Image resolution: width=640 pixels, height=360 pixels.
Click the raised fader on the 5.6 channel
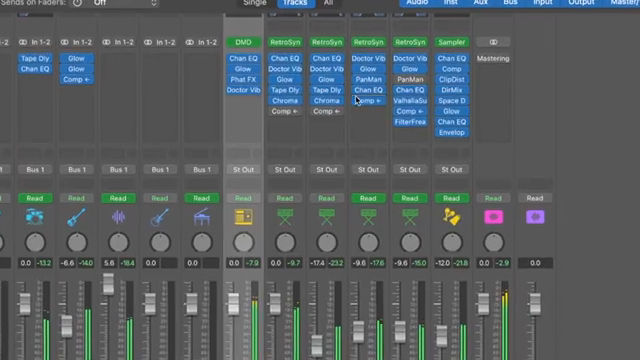(x=108, y=284)
